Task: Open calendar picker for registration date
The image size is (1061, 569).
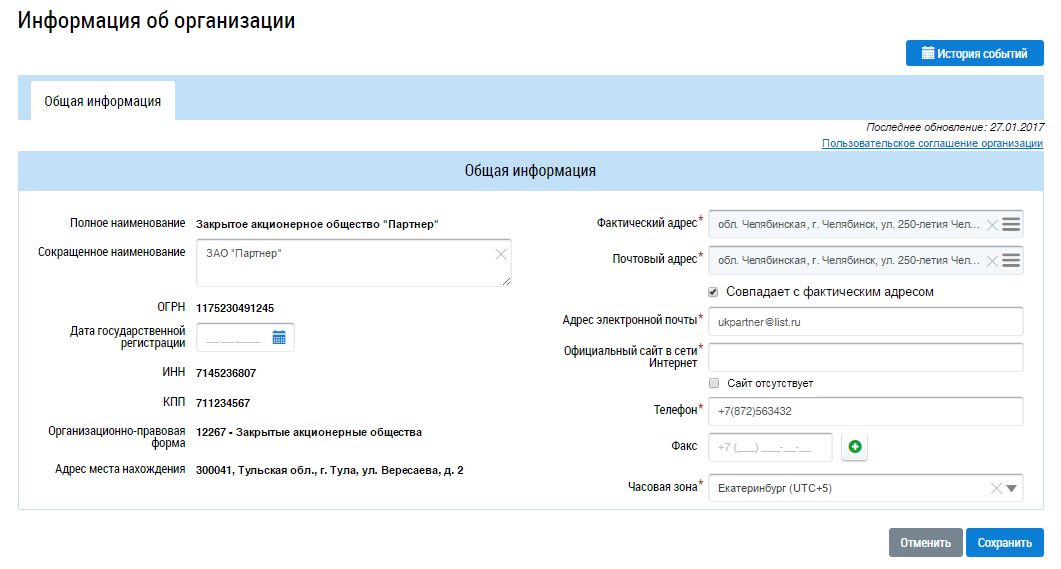Action: point(279,338)
